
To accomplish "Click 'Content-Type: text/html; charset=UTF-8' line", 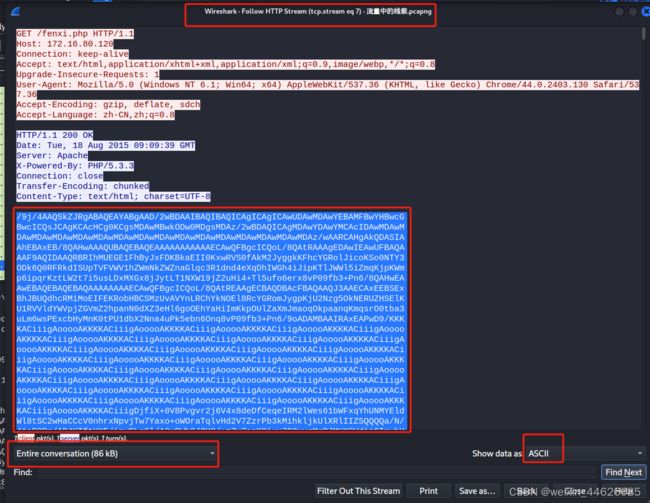I will 114,196.
